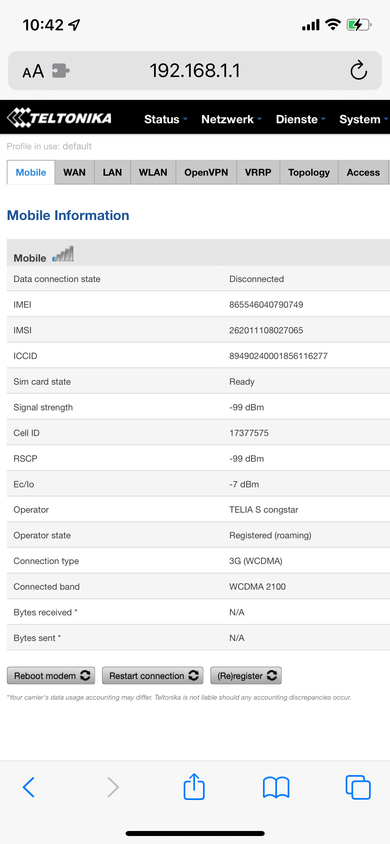The width and height of the screenshot is (390, 844).
Task: Tap the aA reader text-size icon
Action: (33, 71)
